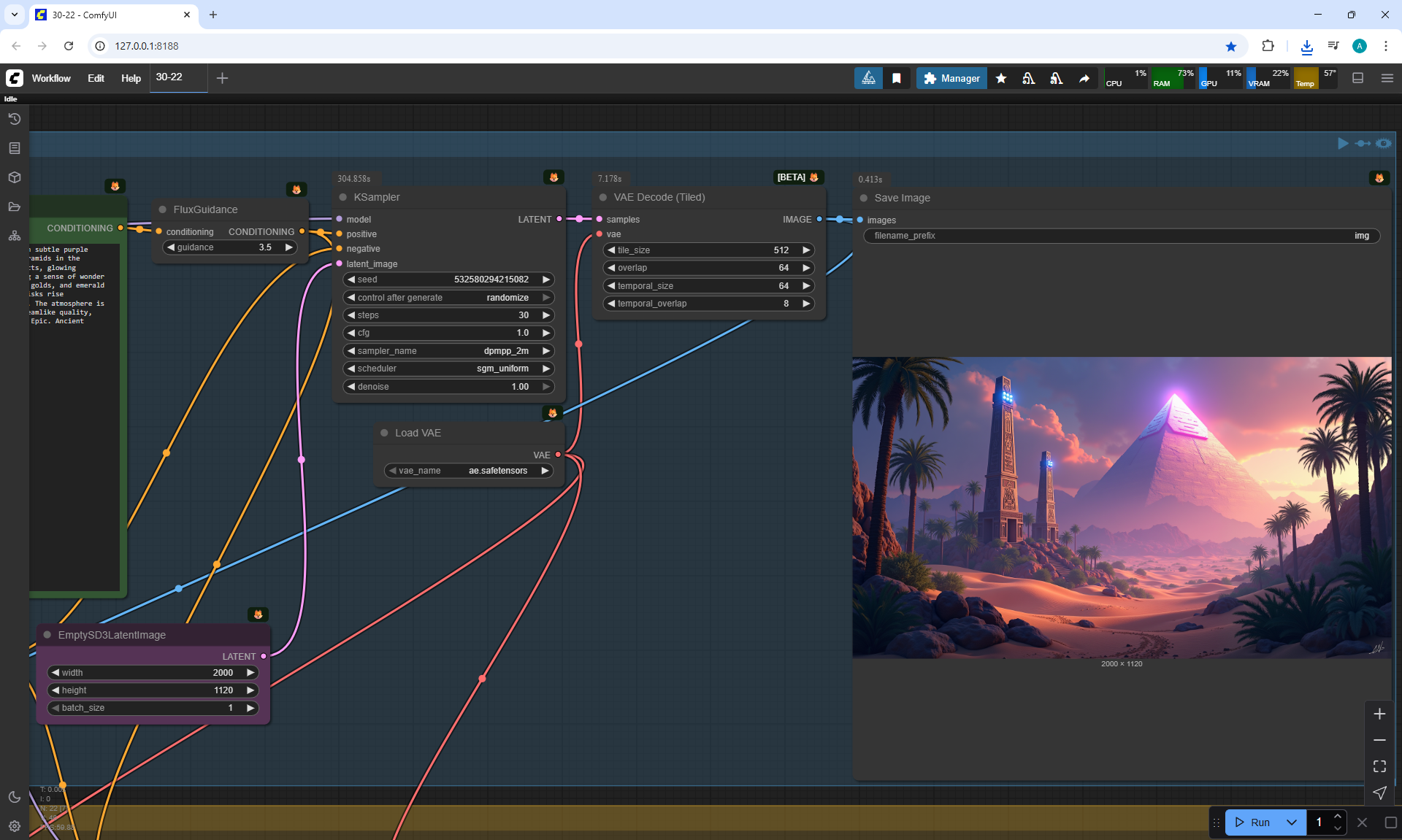Click the star icon beside Manager

tap(1001, 78)
